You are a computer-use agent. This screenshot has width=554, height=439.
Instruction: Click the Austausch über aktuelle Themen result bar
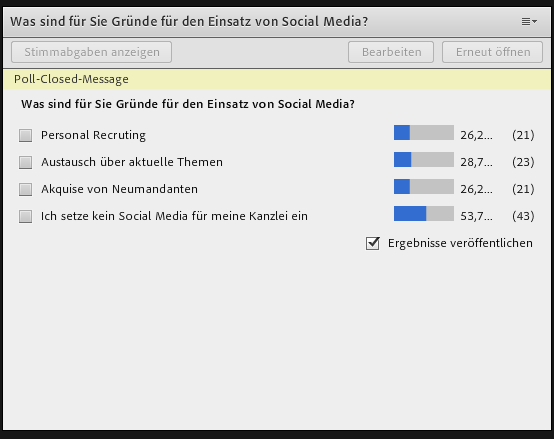(424, 159)
